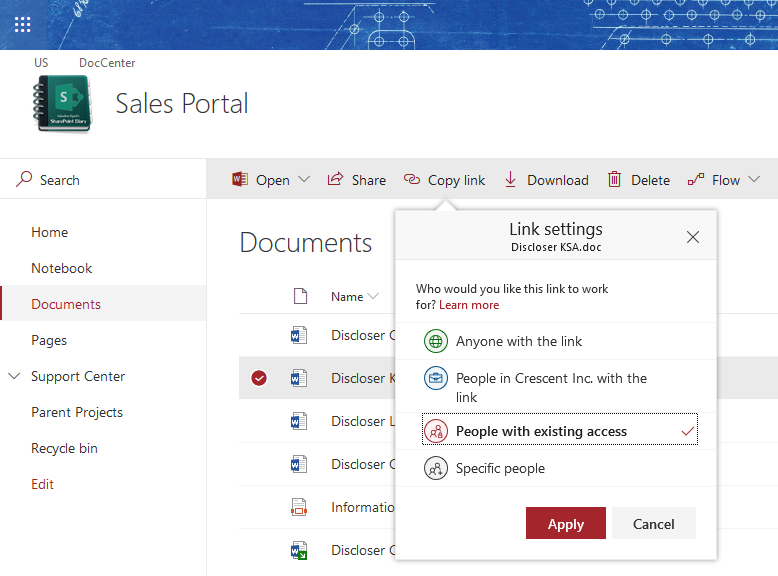Close the Link settings dialog
The width and height of the screenshot is (778, 576).
[693, 237]
